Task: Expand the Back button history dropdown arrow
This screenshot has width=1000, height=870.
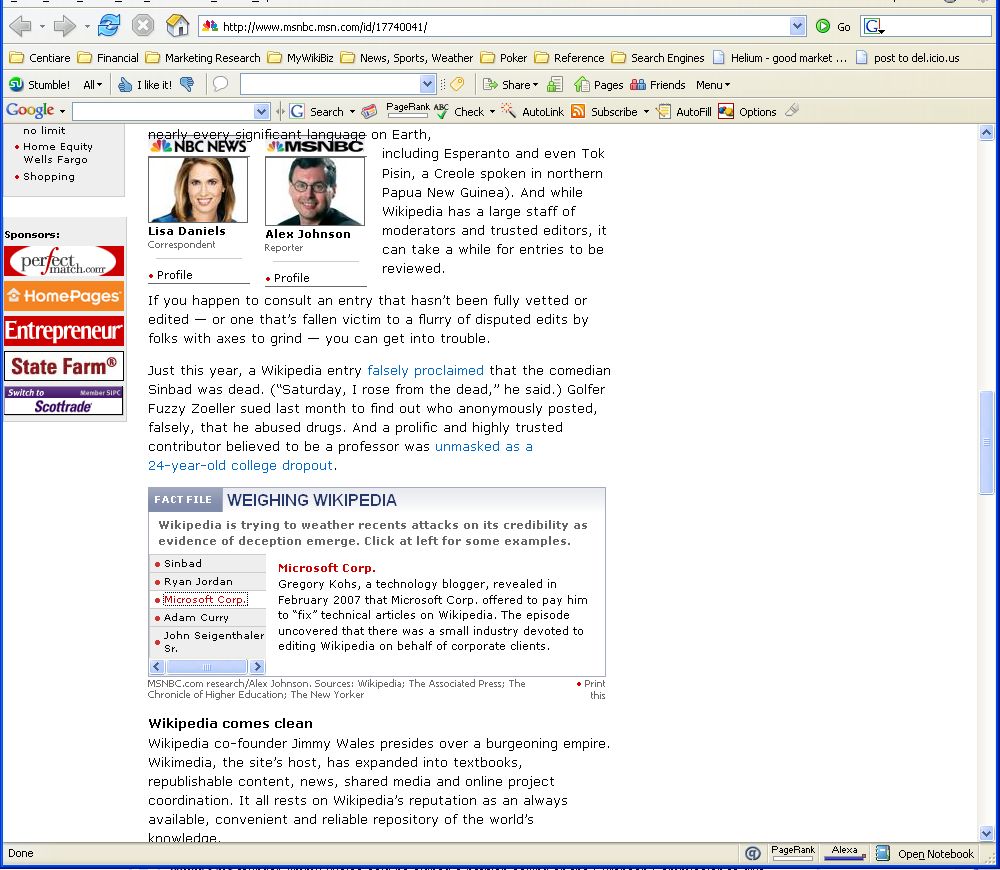Action: click(x=42, y=27)
